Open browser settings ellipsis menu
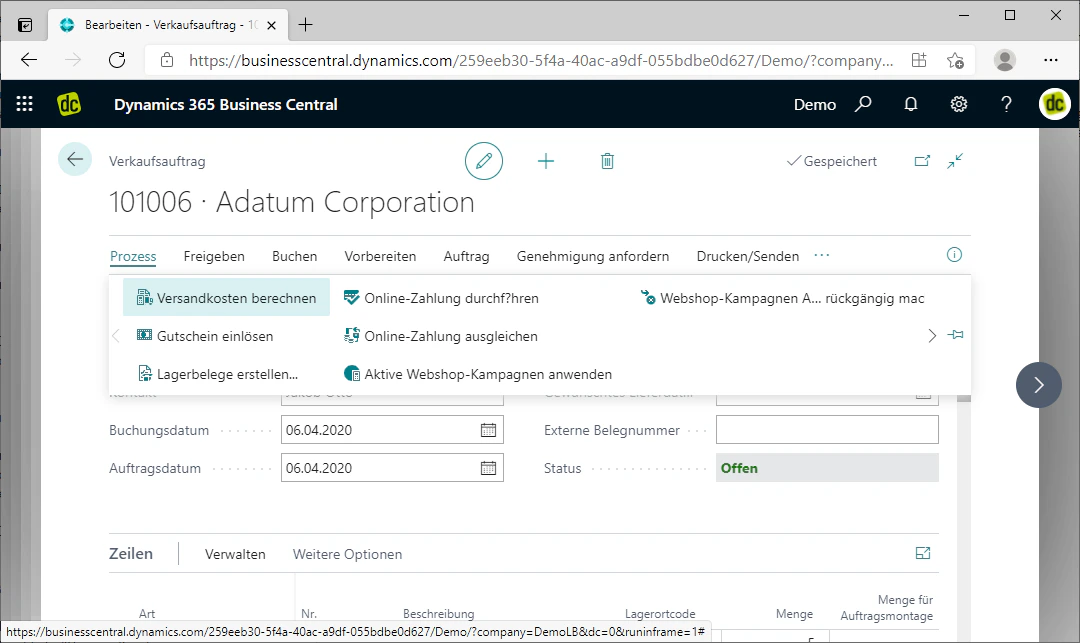Image resolution: width=1080 pixels, height=643 pixels. (1050, 60)
